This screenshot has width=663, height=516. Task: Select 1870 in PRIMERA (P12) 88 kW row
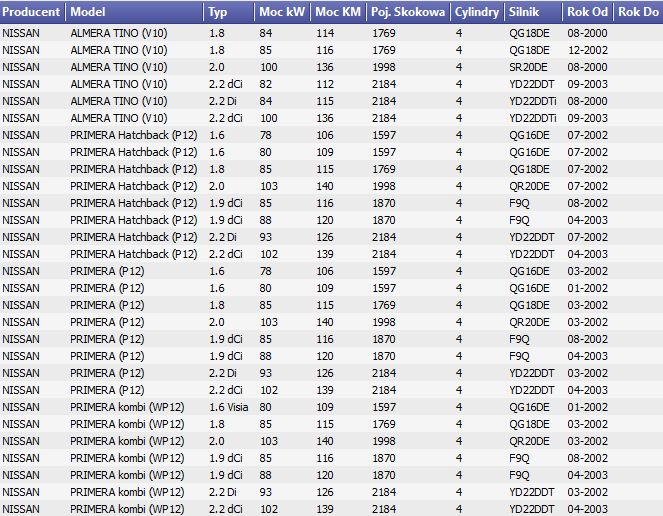[x=384, y=357]
